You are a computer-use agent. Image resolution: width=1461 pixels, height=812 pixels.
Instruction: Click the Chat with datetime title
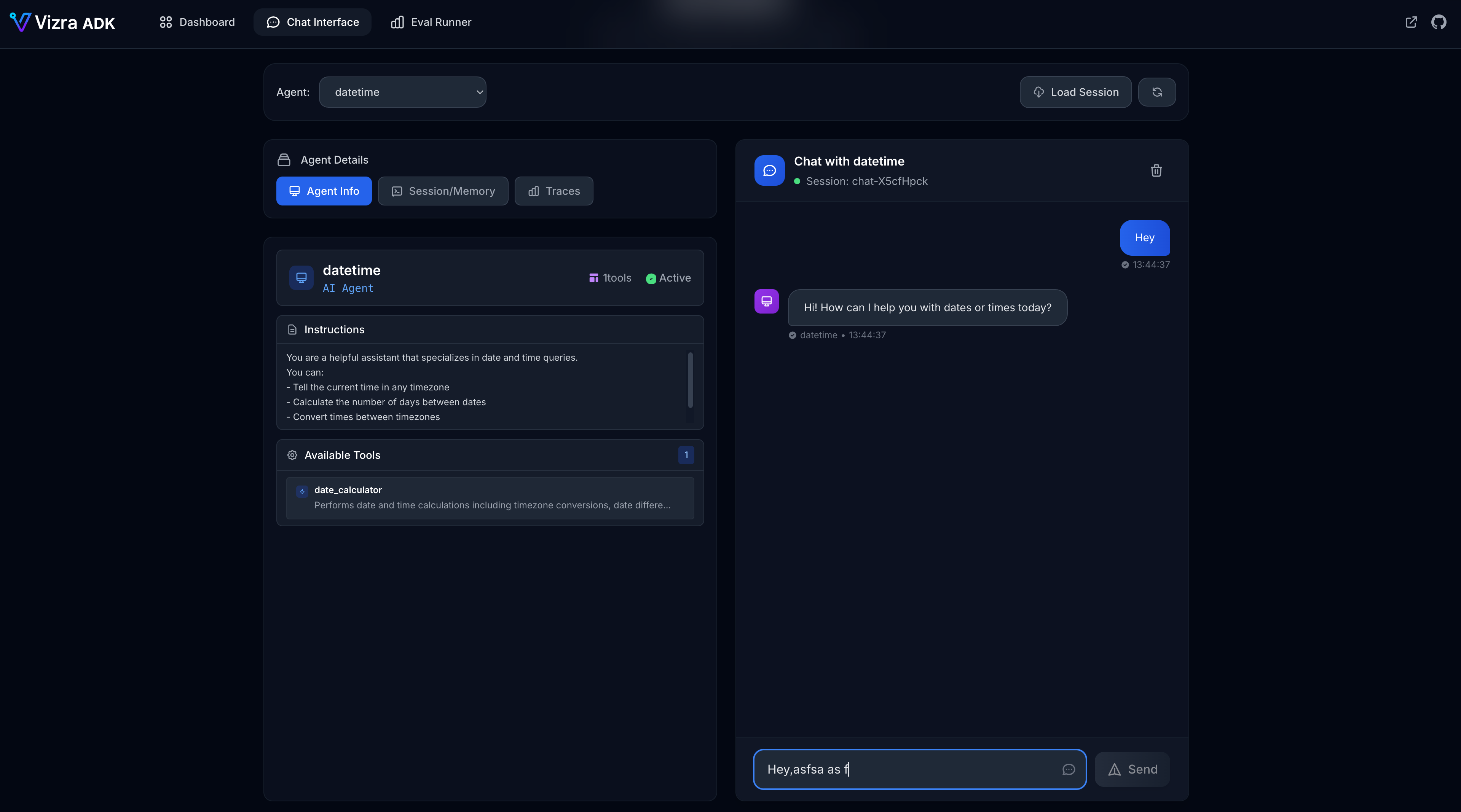tap(849, 161)
